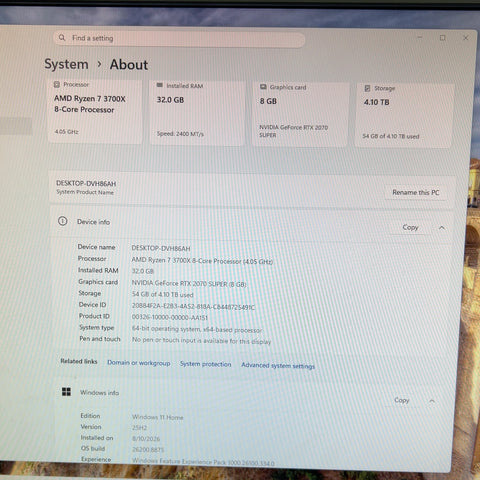Viewport: 480px width, 480px height.
Task: Open the 32.0 GB installed RAM card
Action: 197,113
